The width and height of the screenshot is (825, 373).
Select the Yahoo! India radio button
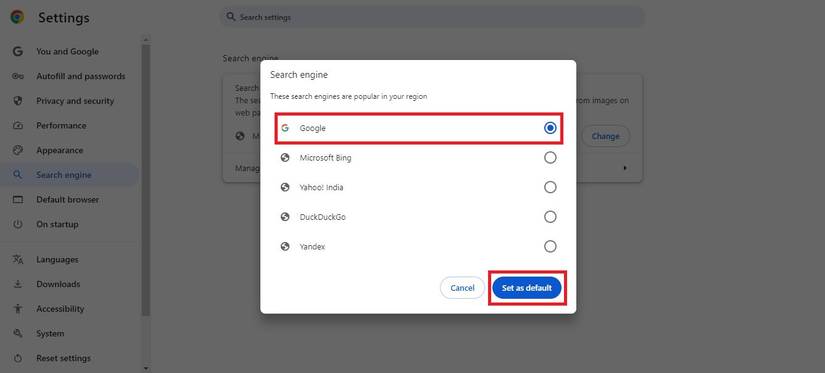pos(550,187)
